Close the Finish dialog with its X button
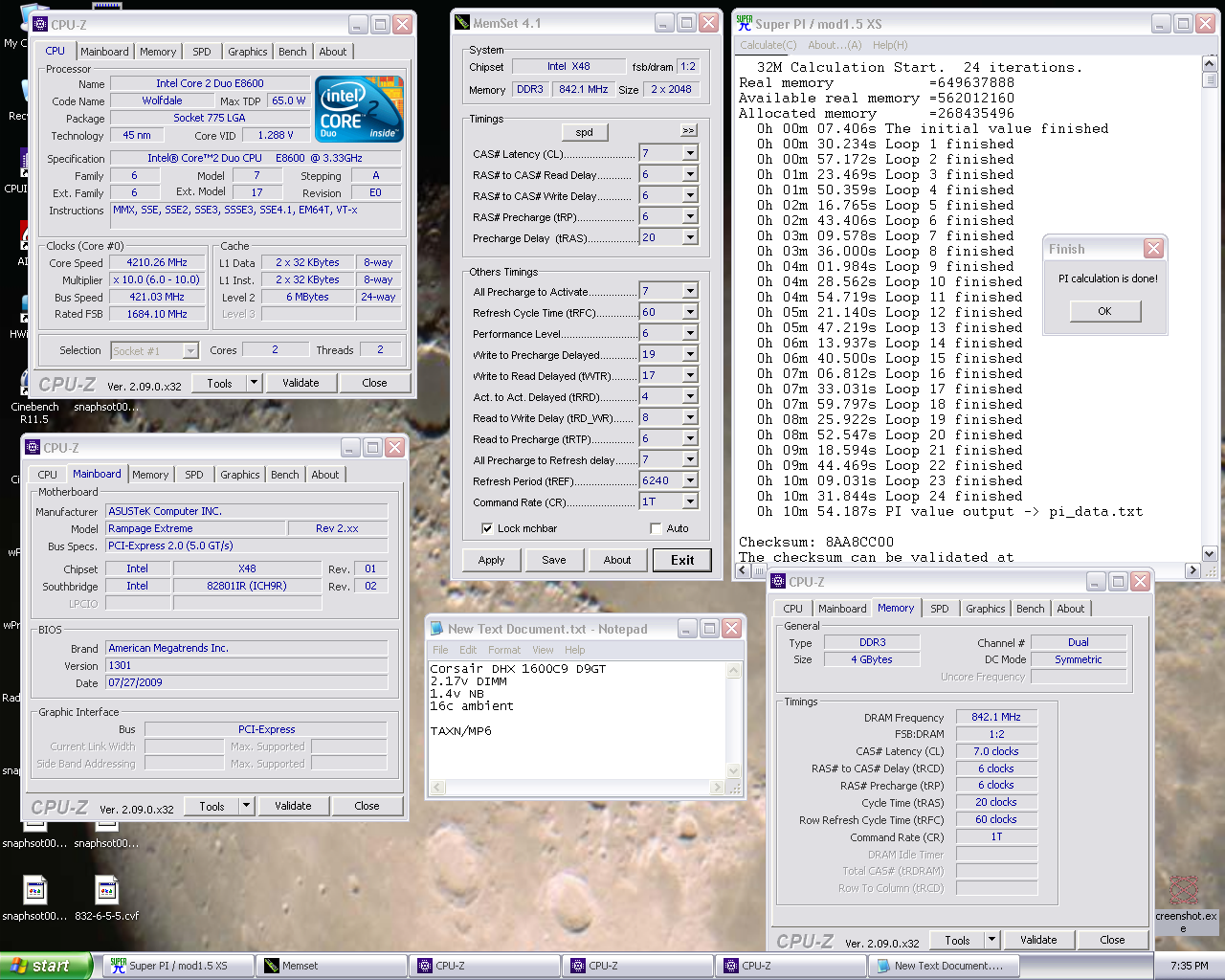 1154,249
